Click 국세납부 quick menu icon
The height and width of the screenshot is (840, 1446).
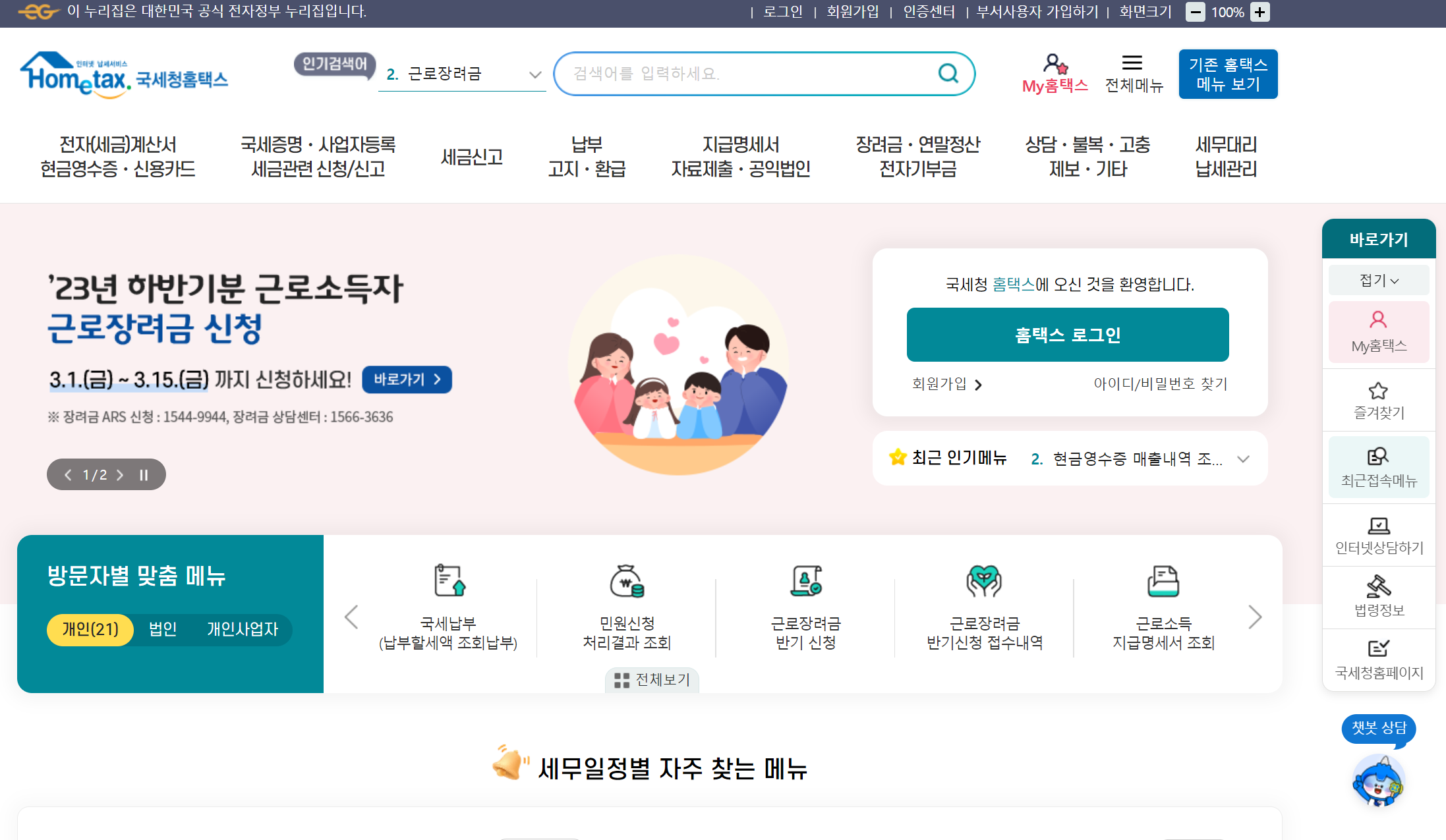click(449, 581)
